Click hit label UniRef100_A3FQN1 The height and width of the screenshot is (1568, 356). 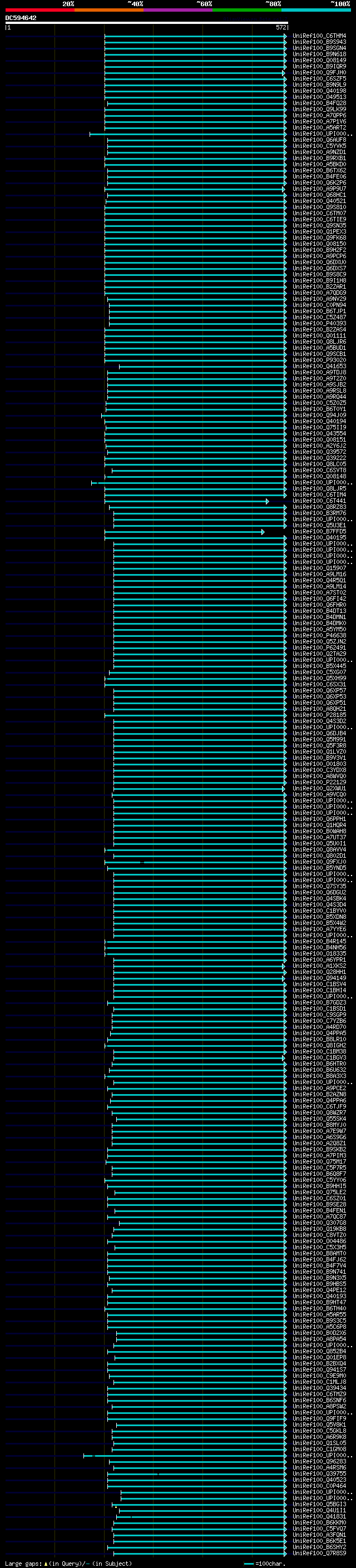tap(319, 1536)
